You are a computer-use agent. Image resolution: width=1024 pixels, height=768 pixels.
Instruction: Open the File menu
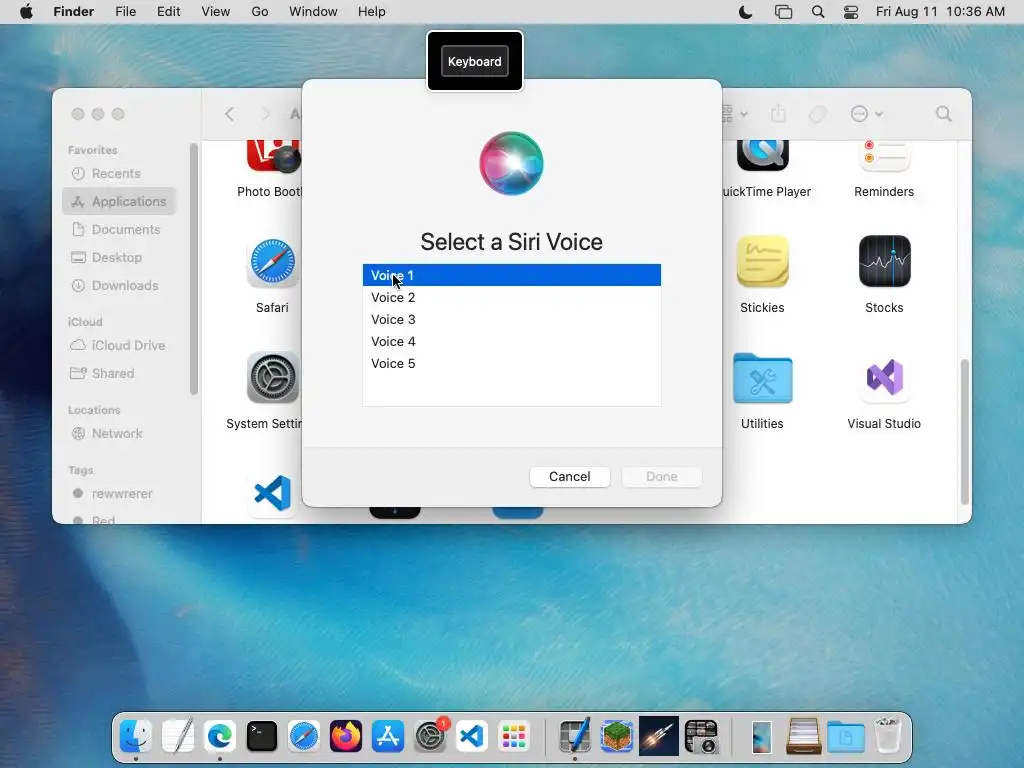pos(125,12)
